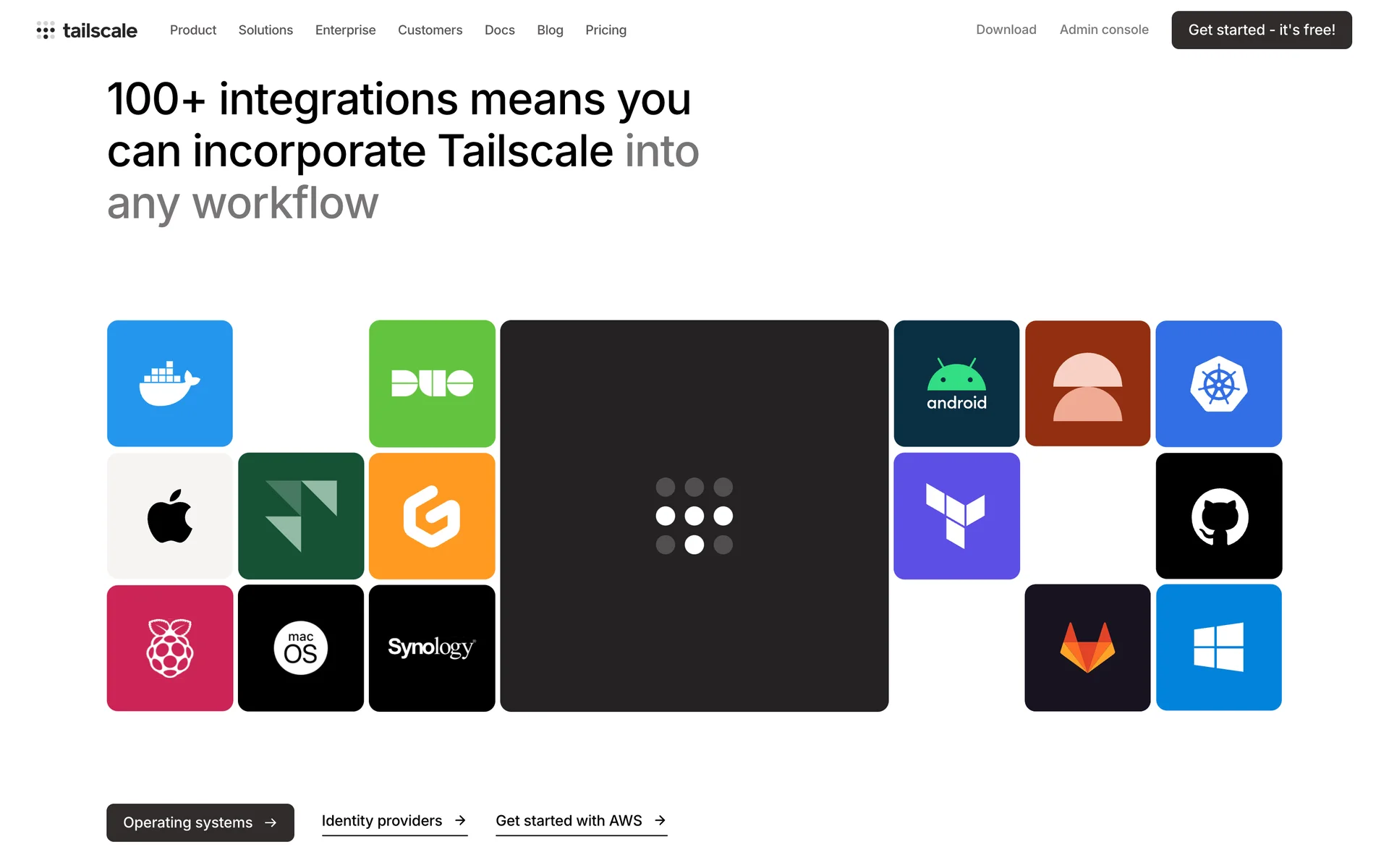Click the Docker whale integration tile
This screenshot has height=868, width=1389.
pyautogui.click(x=170, y=383)
